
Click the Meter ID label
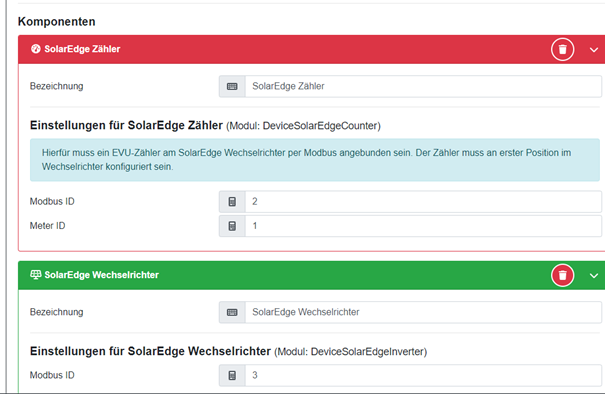[47, 226]
